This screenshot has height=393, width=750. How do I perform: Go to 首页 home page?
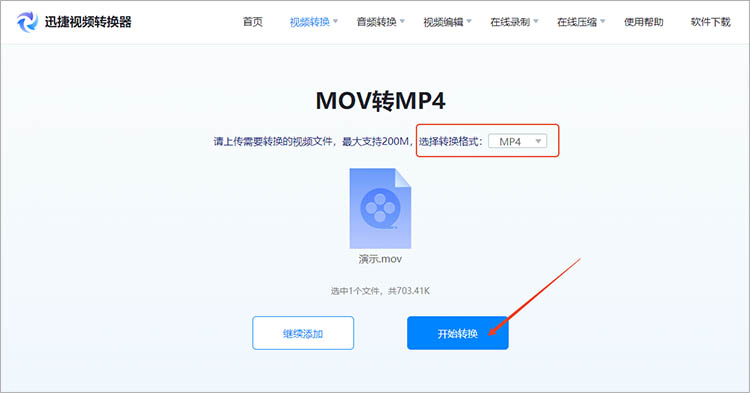[x=253, y=22]
